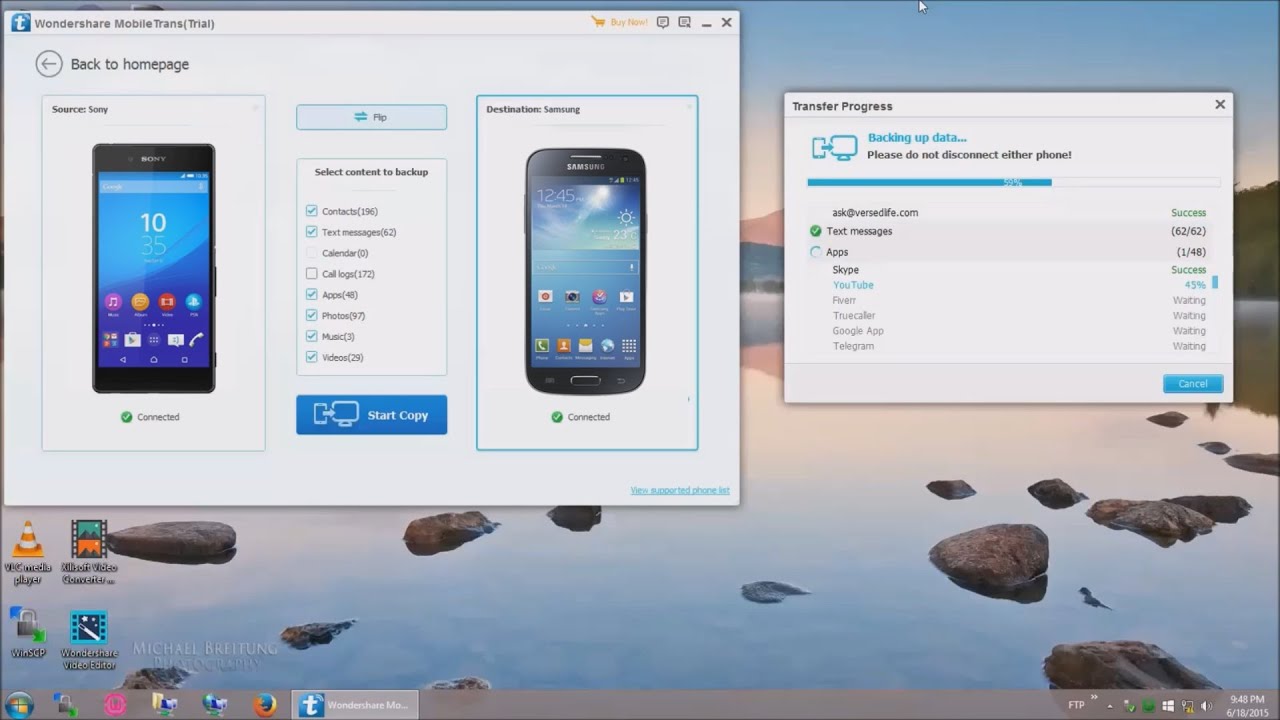Click the second taskbar icon with green arrow
This screenshot has height=720, width=1280.
pyautogui.click(x=66, y=704)
